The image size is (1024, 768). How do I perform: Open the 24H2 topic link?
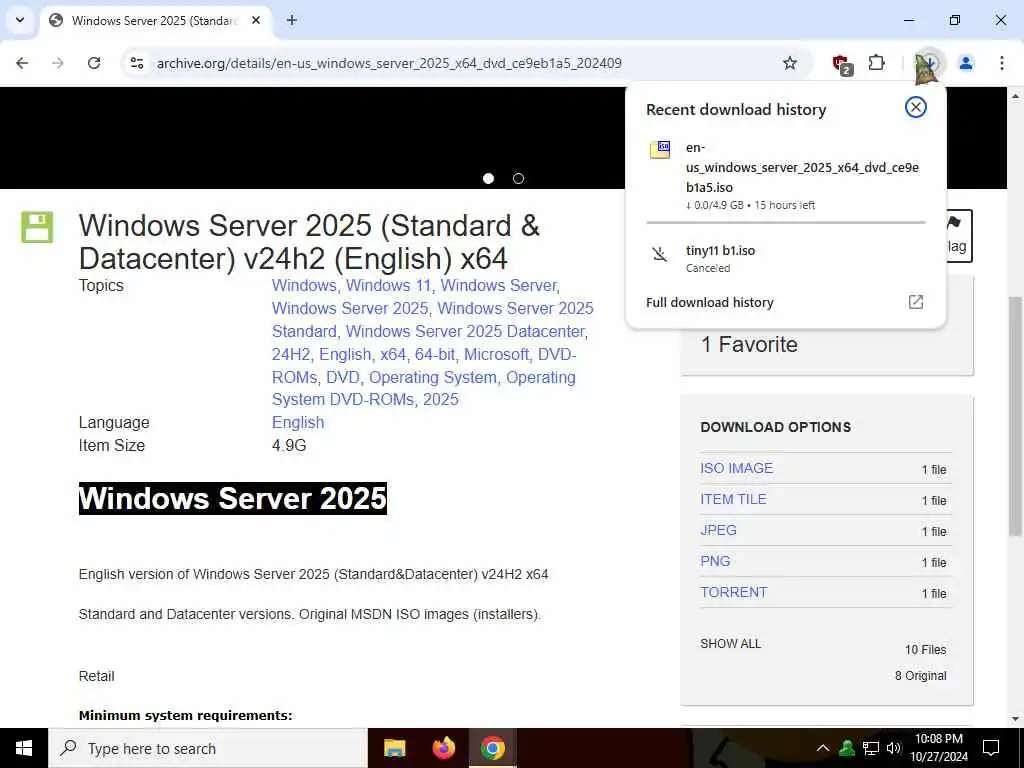(291, 354)
